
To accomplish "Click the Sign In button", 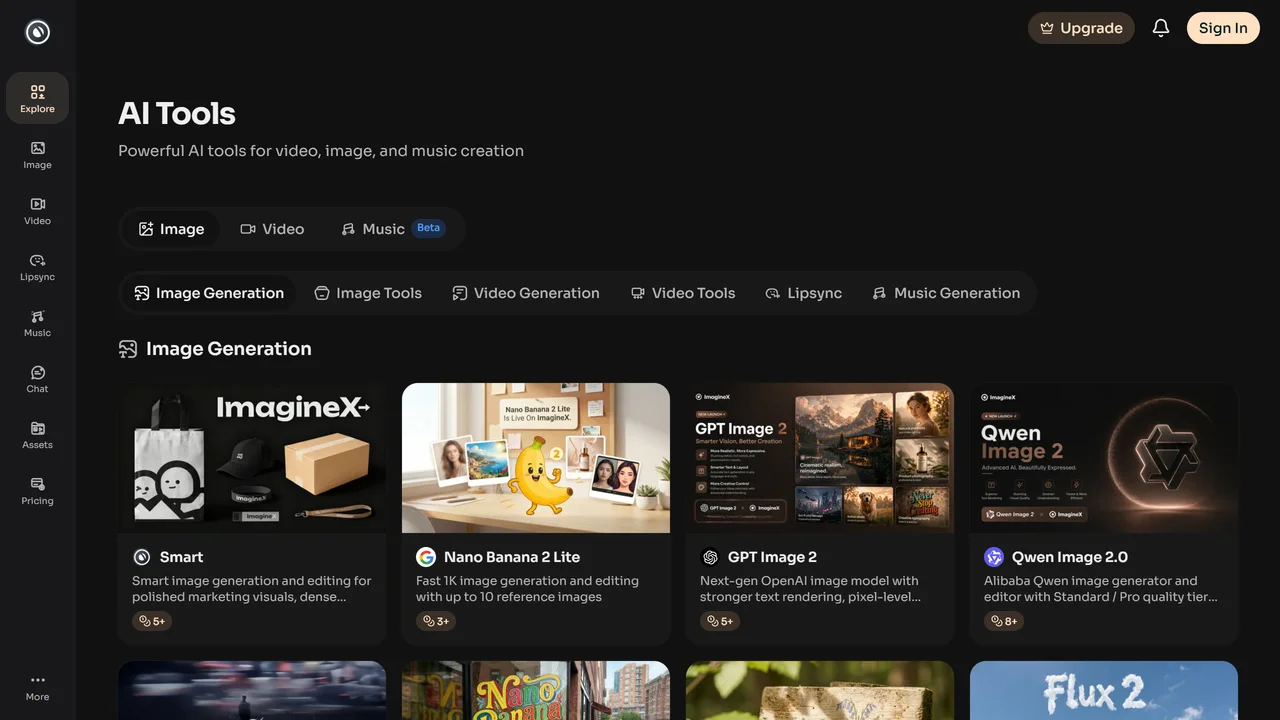I will coord(1223,28).
